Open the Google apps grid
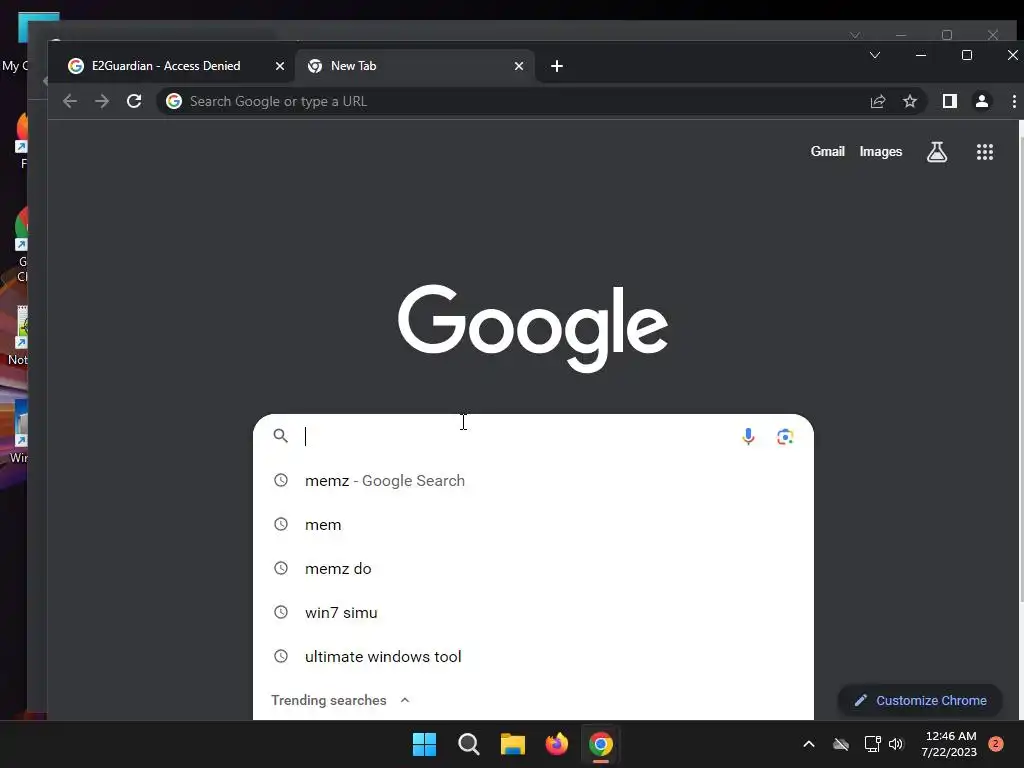1024x768 pixels. pos(985,152)
